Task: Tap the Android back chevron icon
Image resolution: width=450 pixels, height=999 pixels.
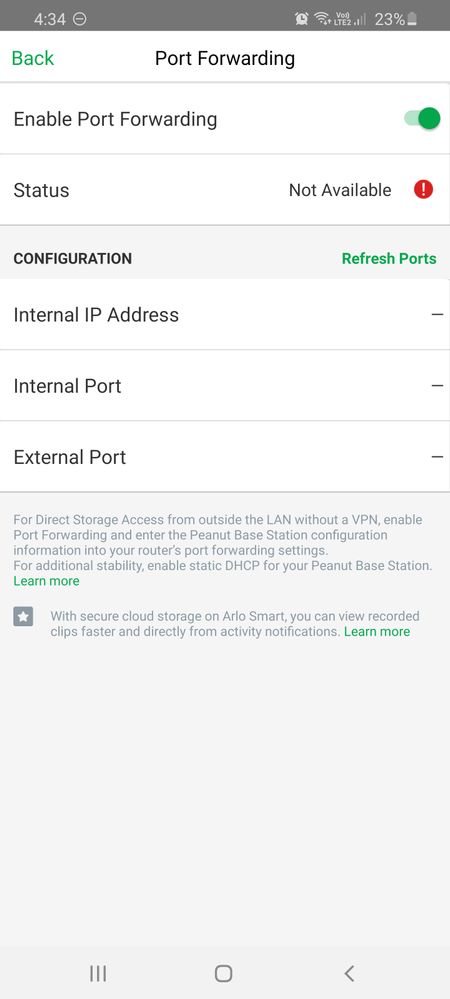Action: click(x=349, y=973)
